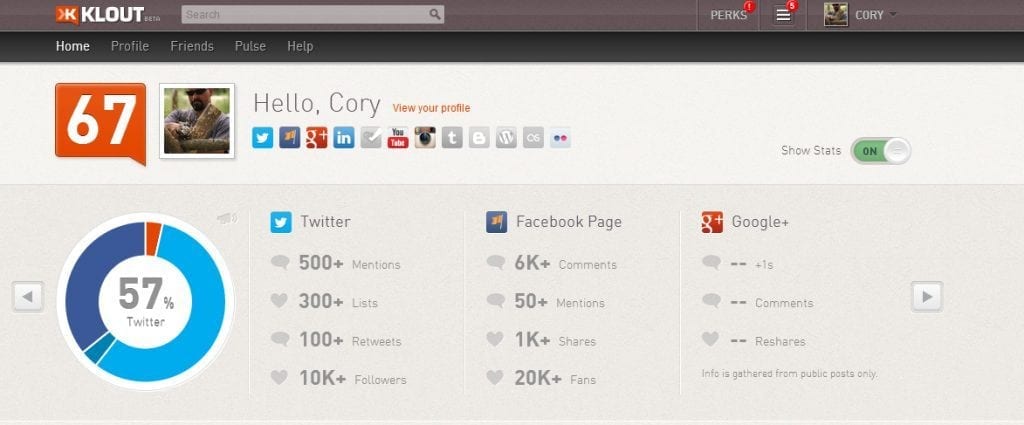Click the Last.fm network icon

pyautogui.click(x=533, y=138)
